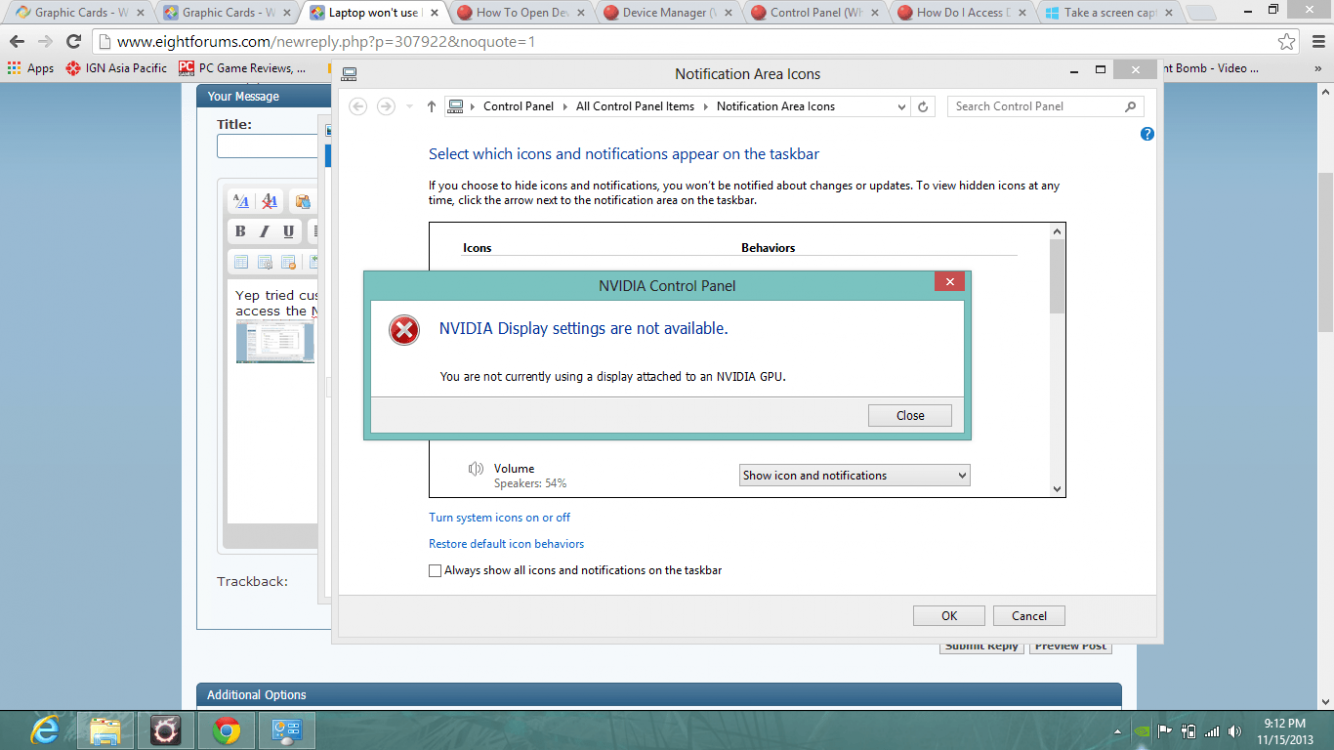The image size is (1334, 750).
Task: Click the switch editor mode A/A icon
Action: [241, 201]
